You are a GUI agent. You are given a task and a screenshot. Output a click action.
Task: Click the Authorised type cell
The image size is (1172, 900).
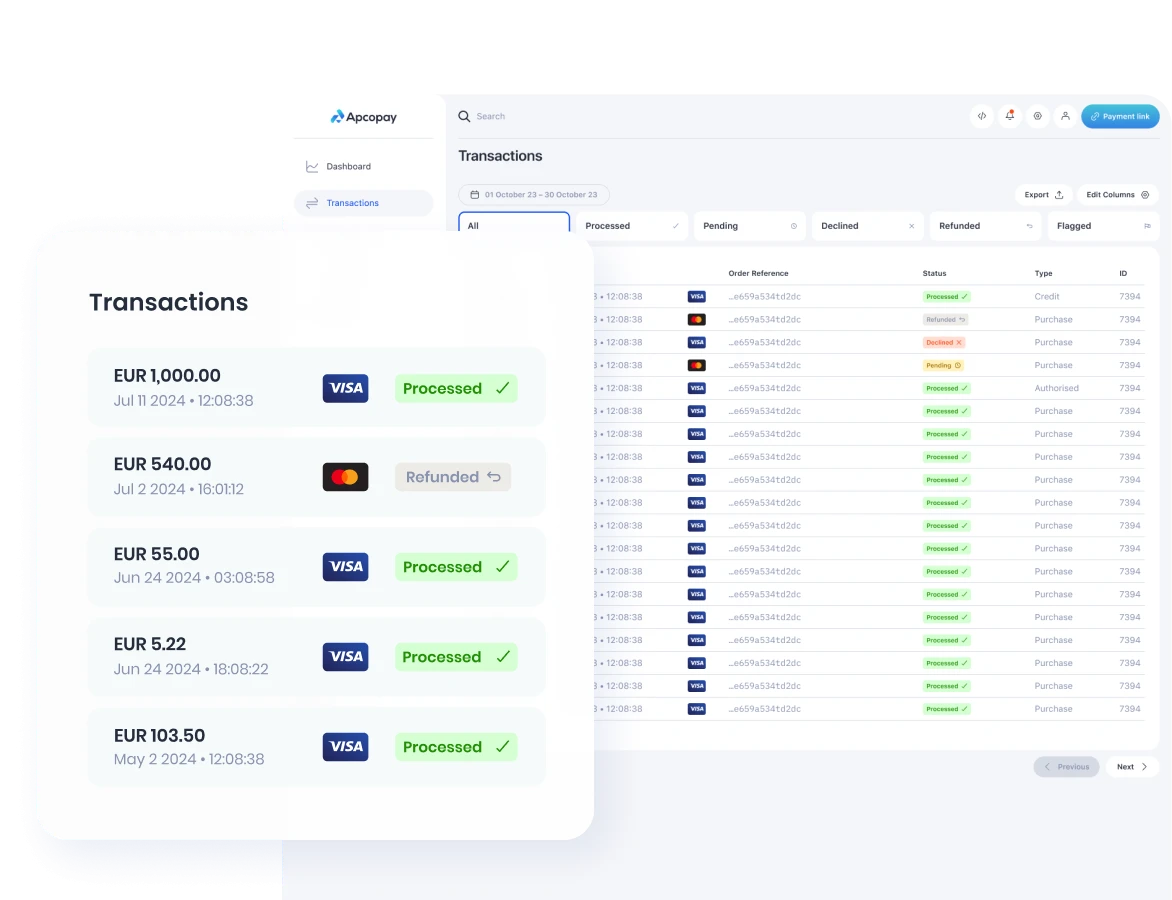1056,389
